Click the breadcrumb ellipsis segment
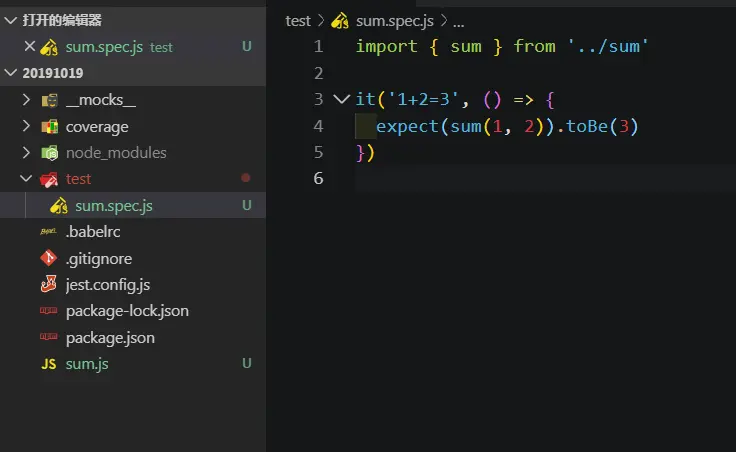Image resolution: width=736 pixels, height=452 pixels. pos(459,23)
